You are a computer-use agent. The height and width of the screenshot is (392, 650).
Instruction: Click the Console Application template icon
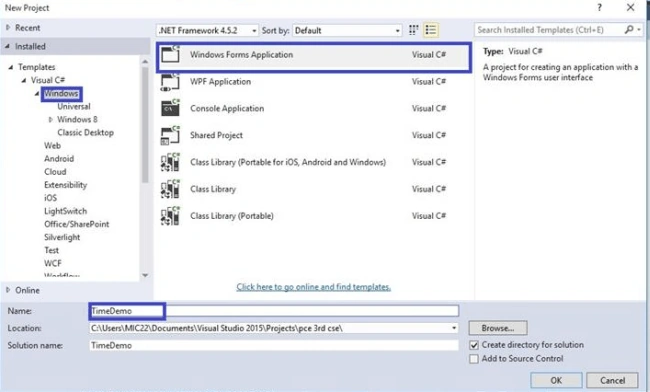[x=170, y=109]
